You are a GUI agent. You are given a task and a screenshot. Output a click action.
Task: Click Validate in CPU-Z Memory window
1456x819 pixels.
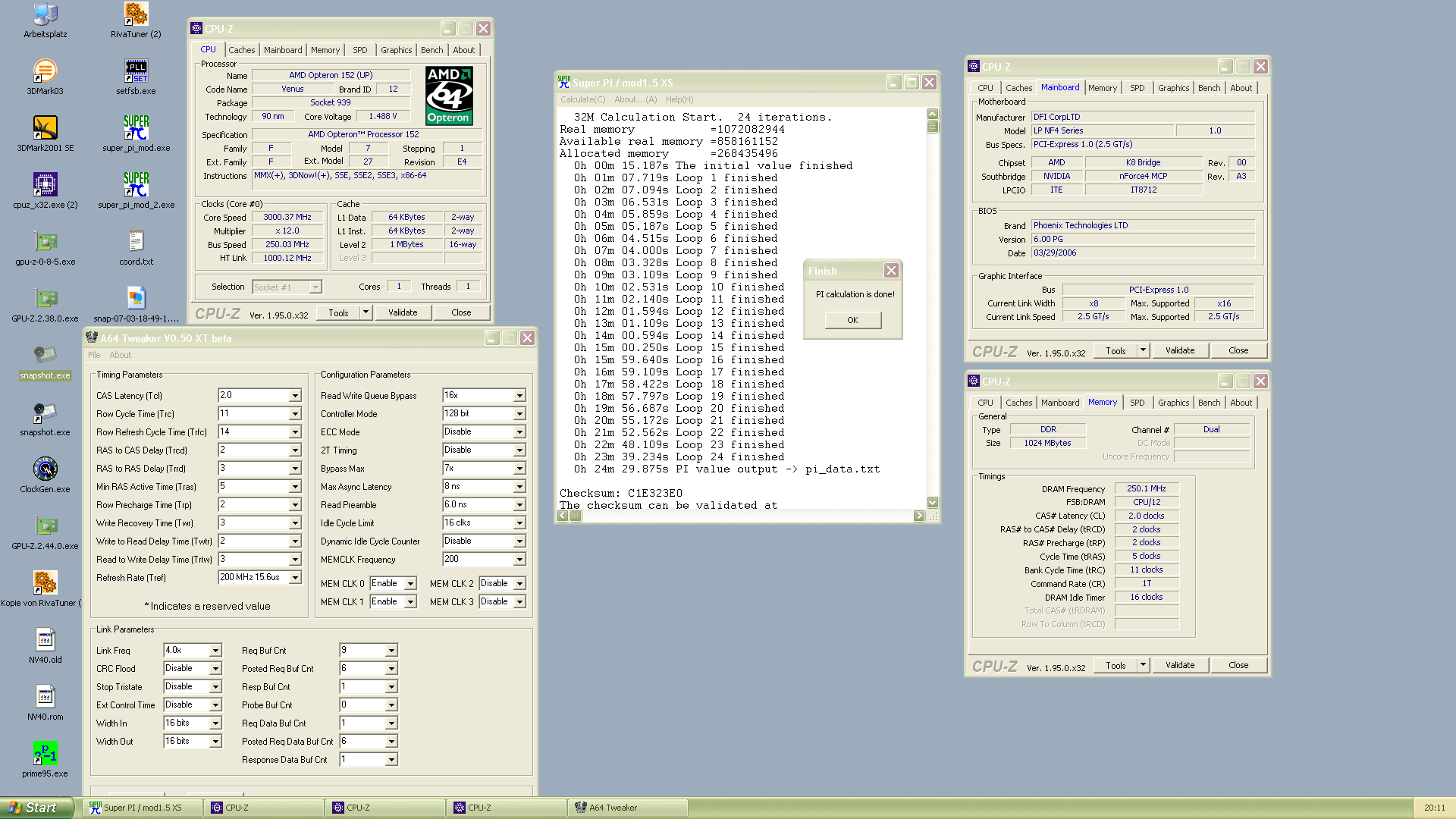(1180, 665)
